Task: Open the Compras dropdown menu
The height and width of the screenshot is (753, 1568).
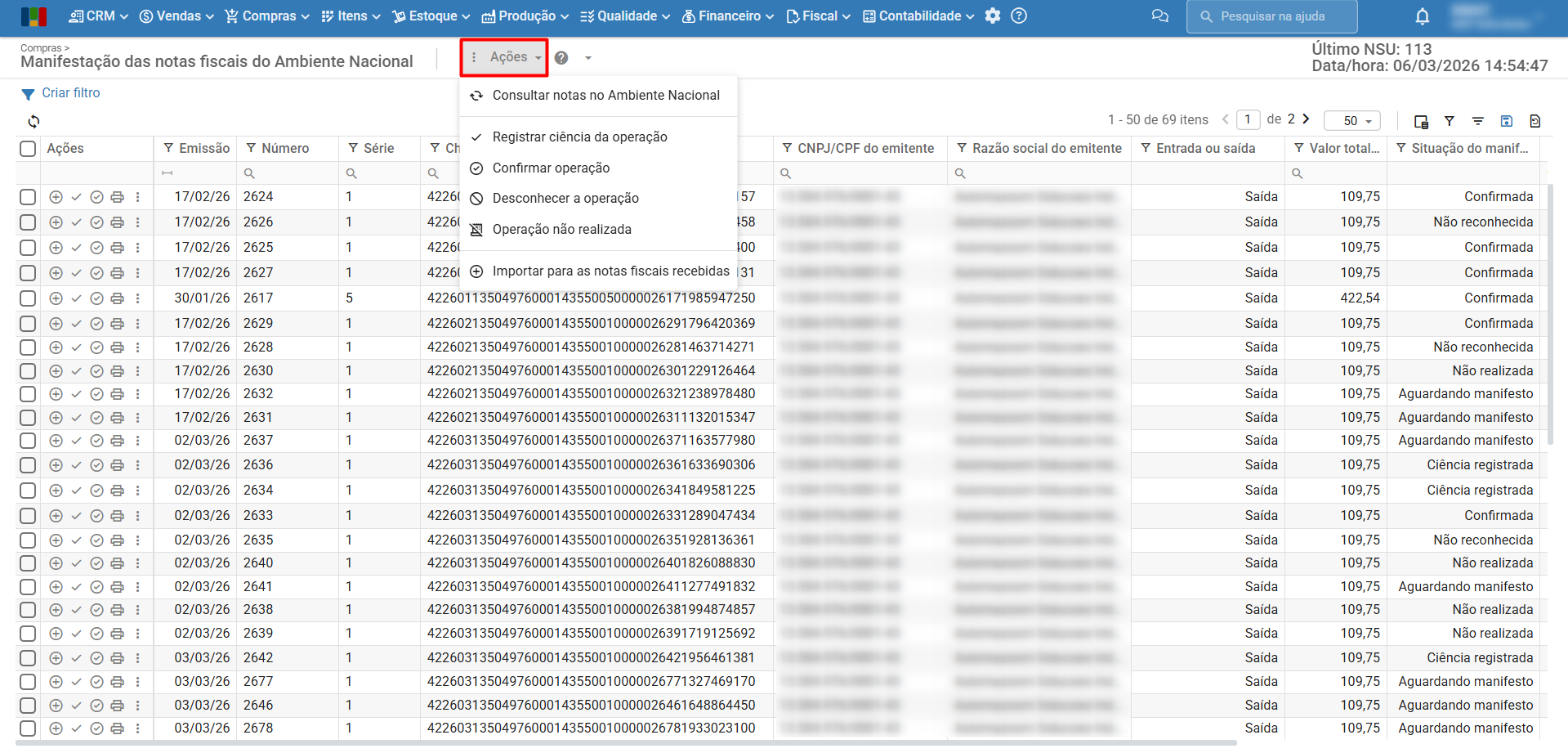Action: coord(267,16)
